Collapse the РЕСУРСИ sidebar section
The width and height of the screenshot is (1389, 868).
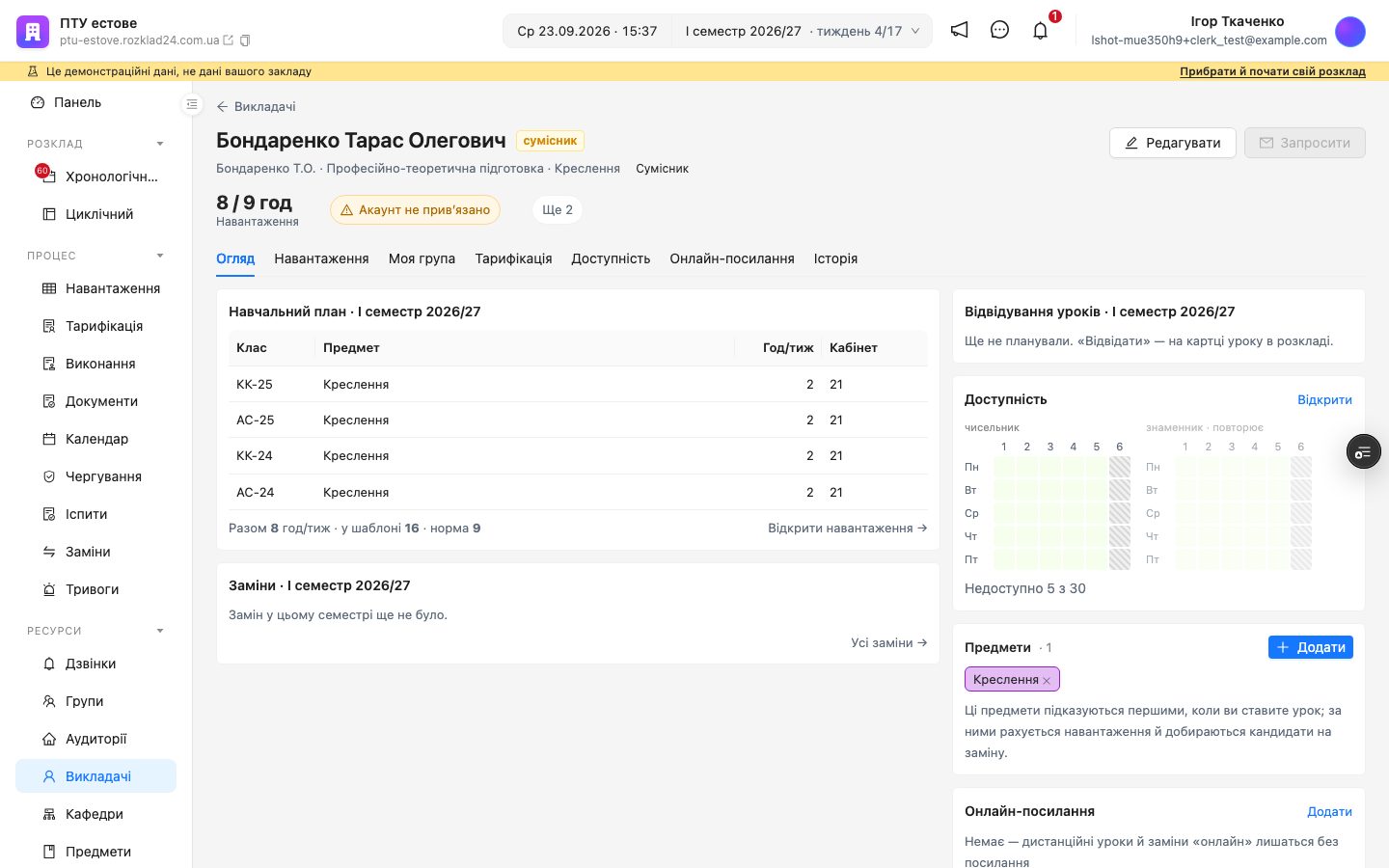160,631
